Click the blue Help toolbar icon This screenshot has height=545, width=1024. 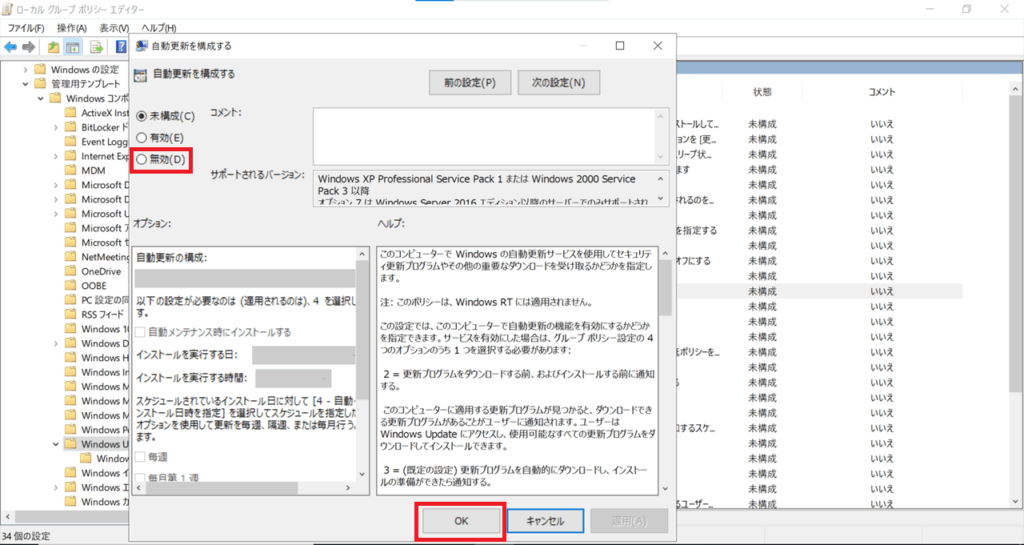tap(120, 47)
